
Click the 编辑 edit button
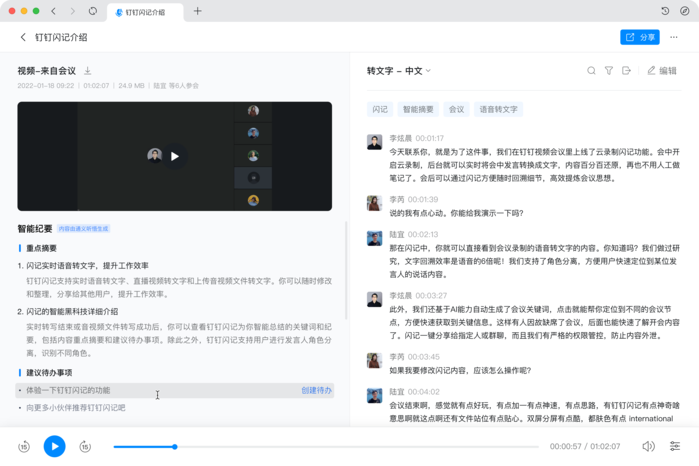click(x=662, y=70)
